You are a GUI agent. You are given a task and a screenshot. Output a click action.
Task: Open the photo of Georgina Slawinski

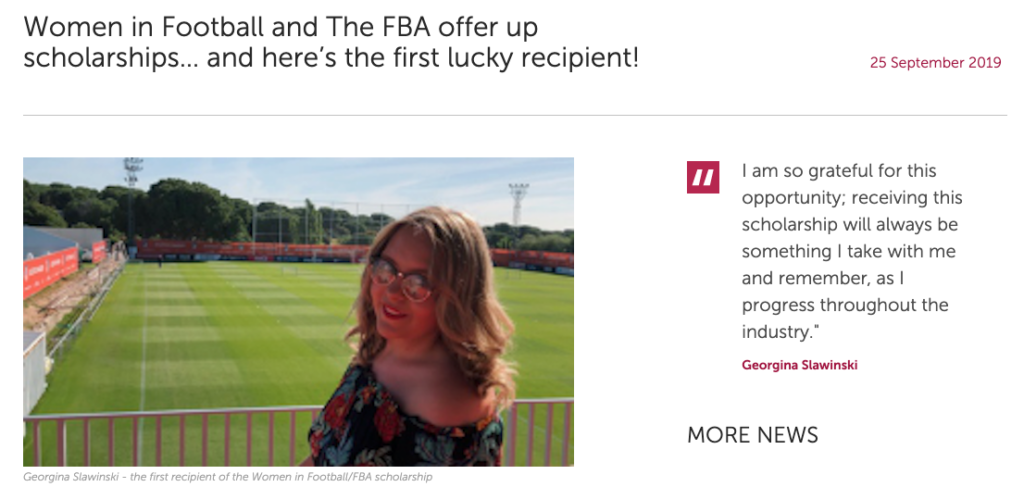click(x=298, y=311)
